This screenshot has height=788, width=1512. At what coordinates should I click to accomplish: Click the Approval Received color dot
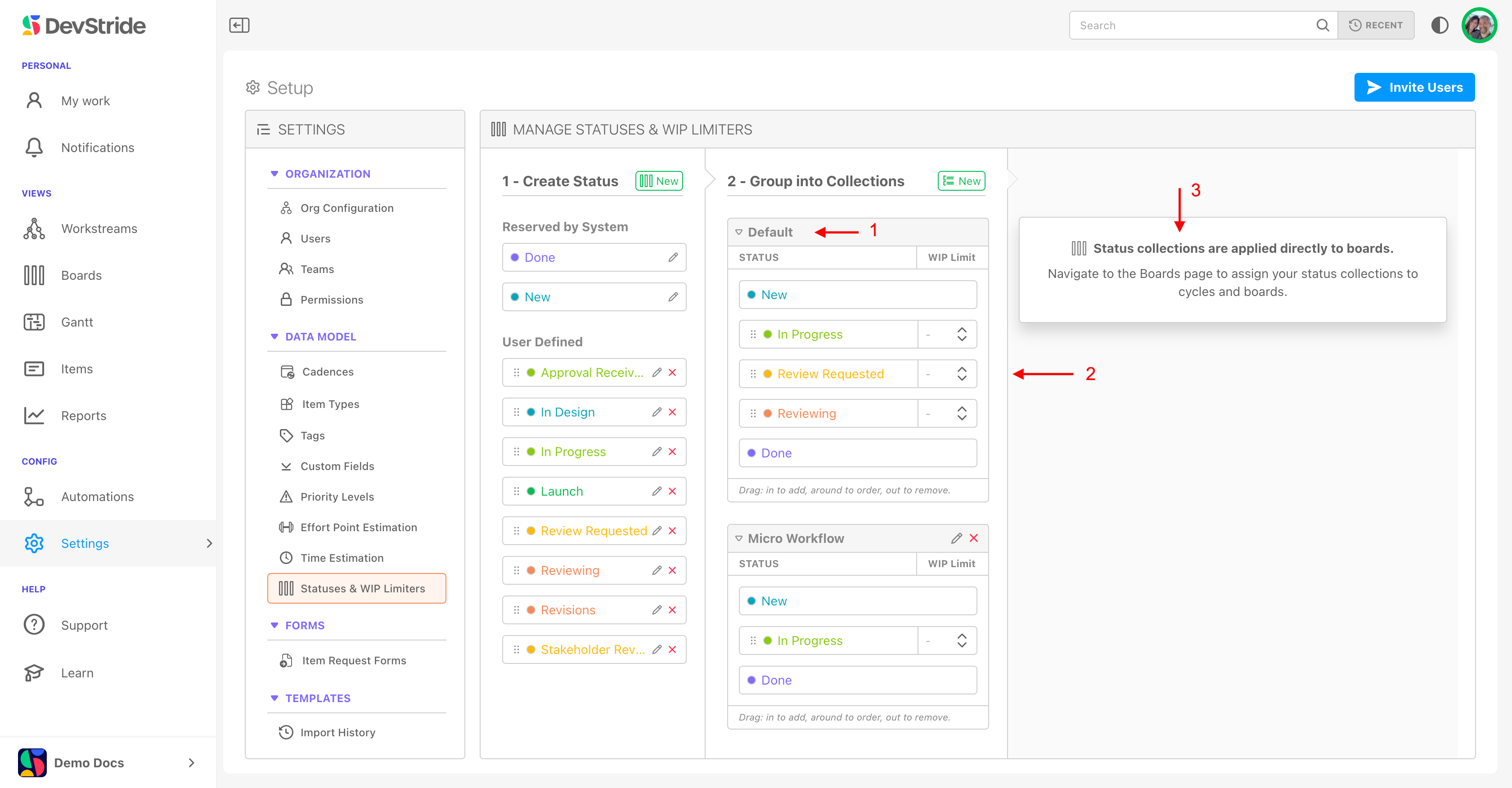click(531, 372)
